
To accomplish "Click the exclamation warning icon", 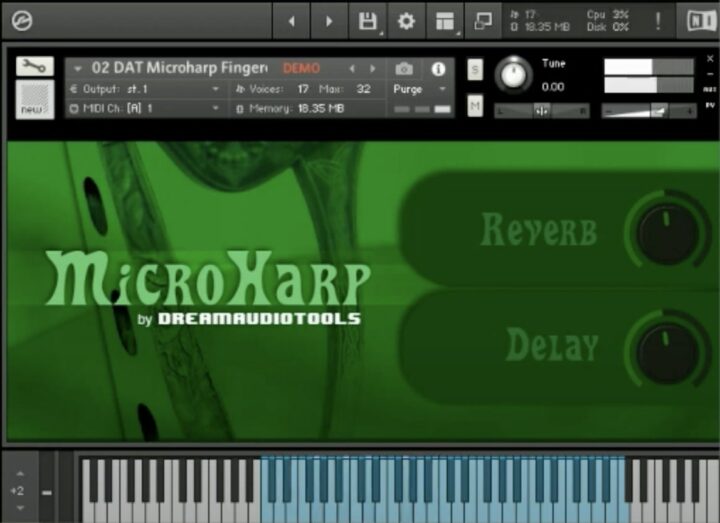I will tap(657, 21).
